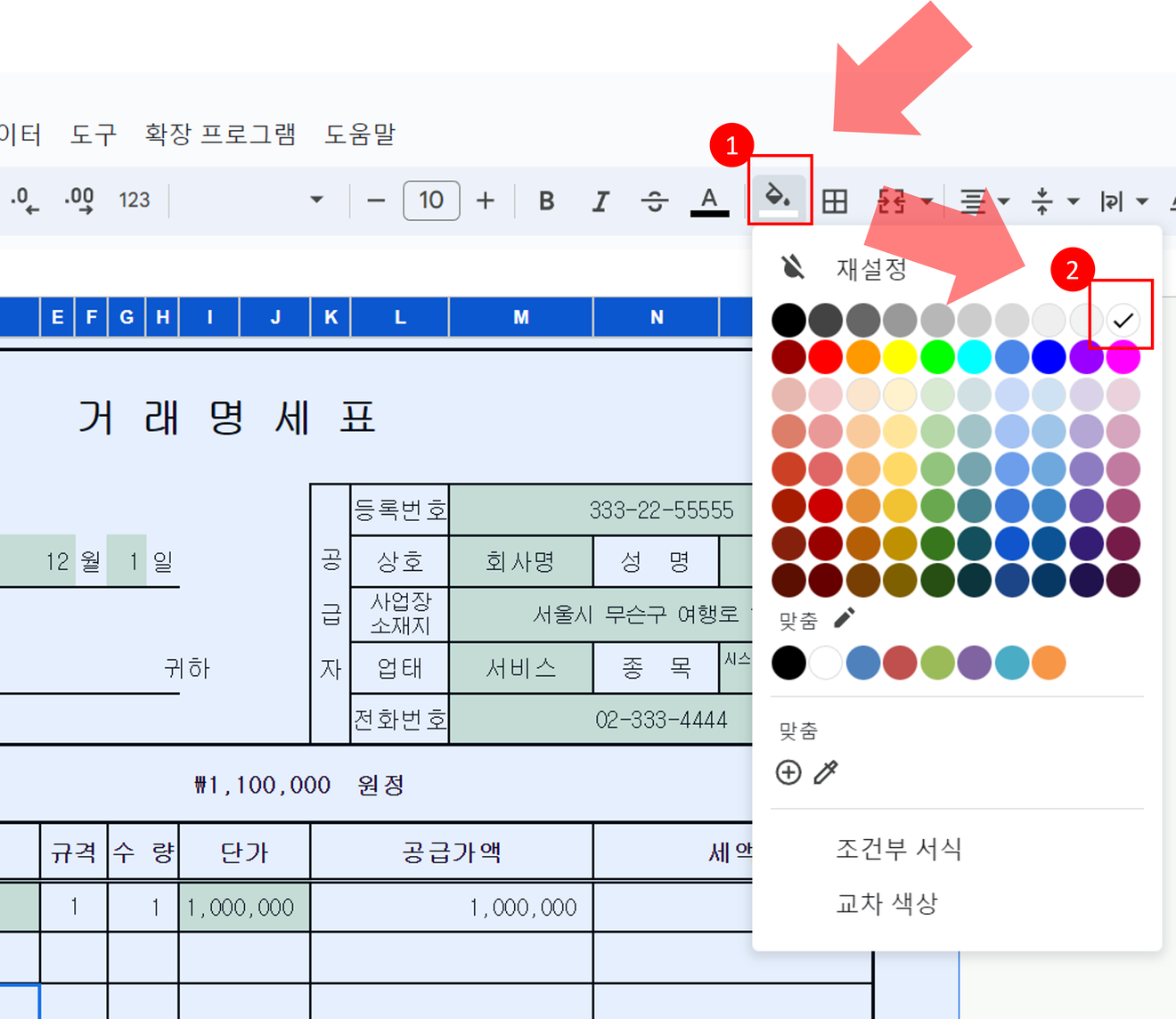This screenshot has width=1176, height=1019.
Task: Click the 재설정 reset option
Action: 870,268
